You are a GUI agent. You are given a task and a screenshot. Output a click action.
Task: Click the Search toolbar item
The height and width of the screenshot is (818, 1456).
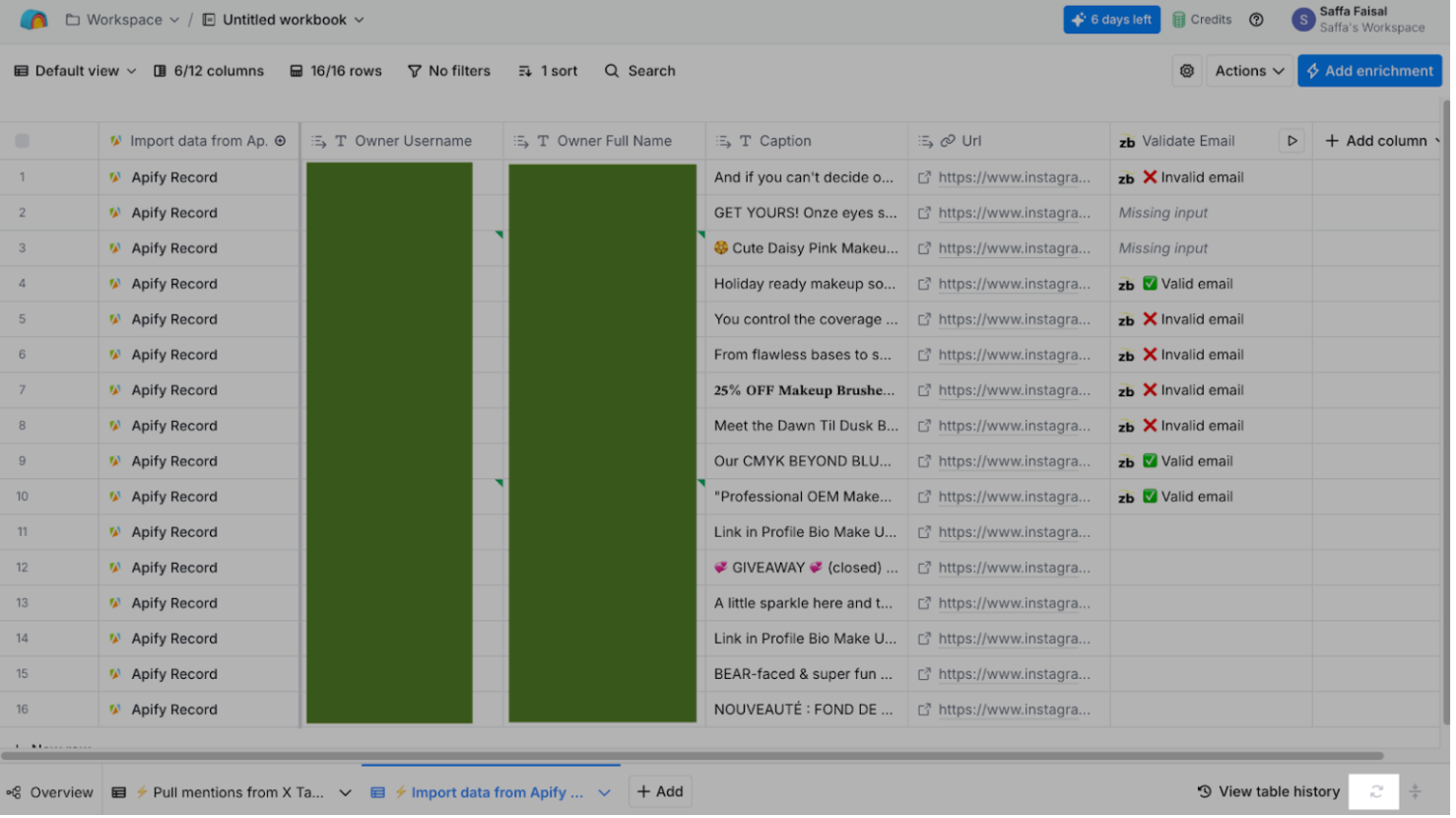coord(642,71)
